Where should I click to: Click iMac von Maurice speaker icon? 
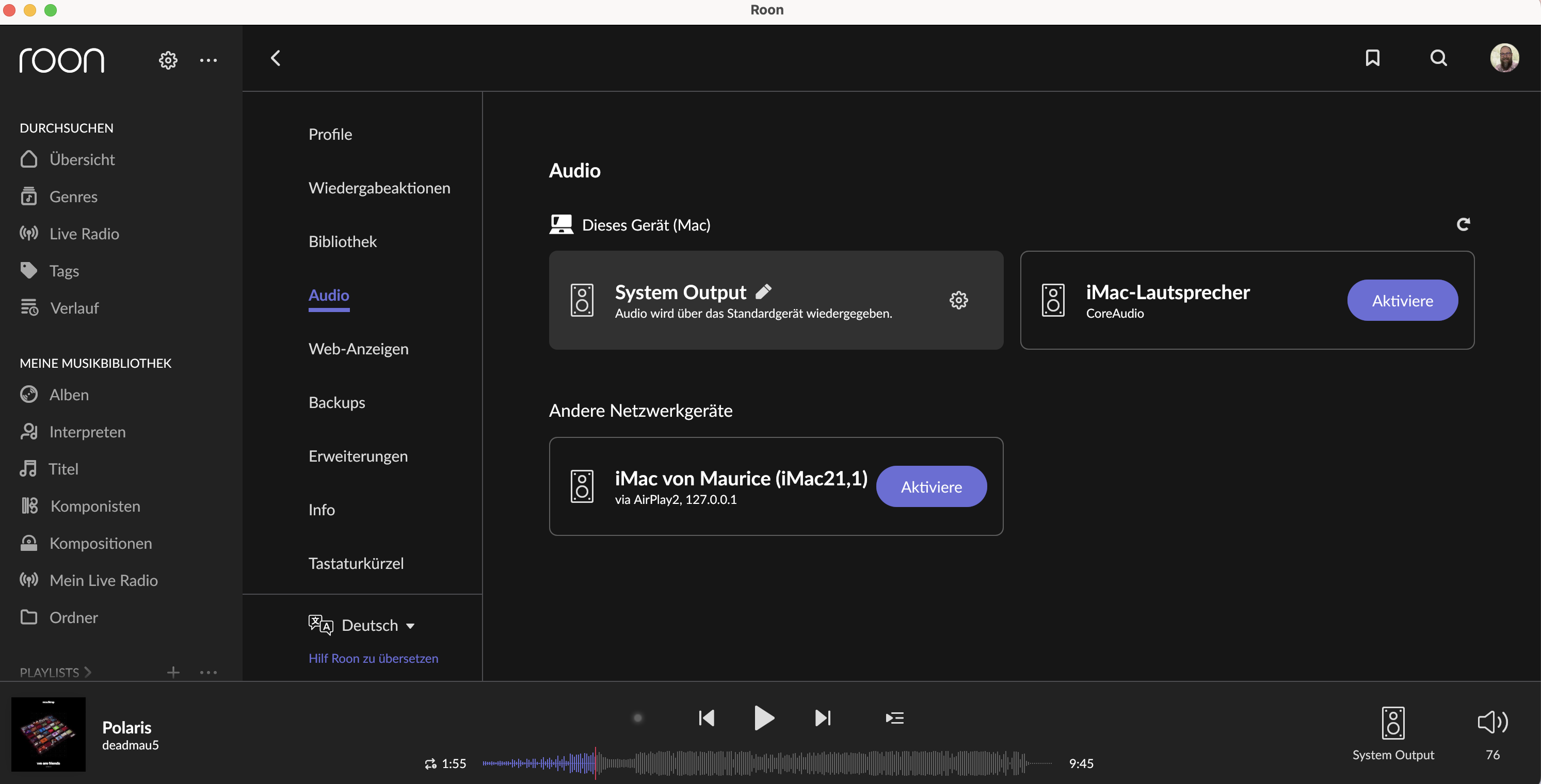tap(582, 486)
